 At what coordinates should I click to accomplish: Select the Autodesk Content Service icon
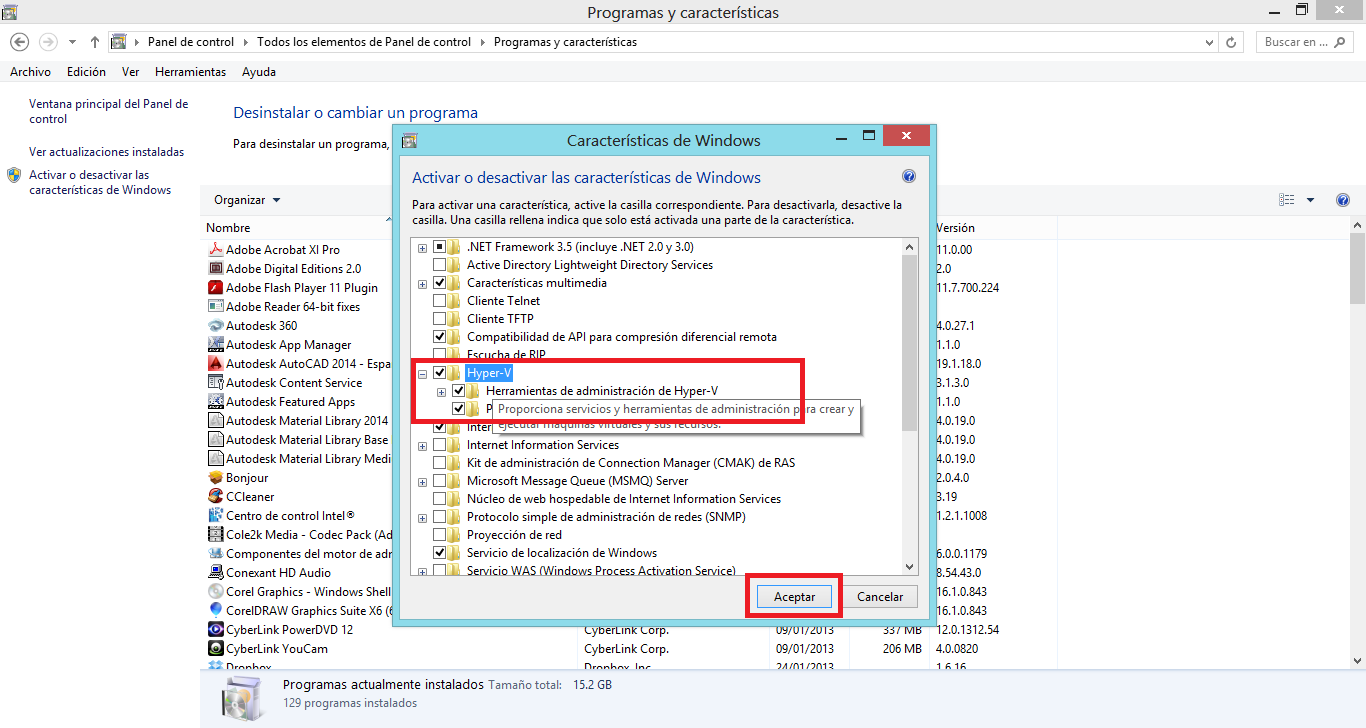pyautogui.click(x=215, y=383)
